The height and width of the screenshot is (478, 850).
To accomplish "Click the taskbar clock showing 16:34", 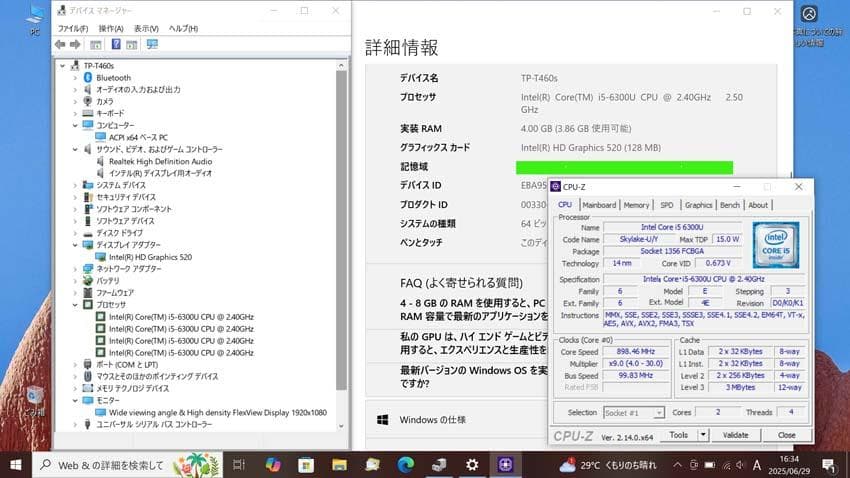I will pyautogui.click(x=789, y=465).
